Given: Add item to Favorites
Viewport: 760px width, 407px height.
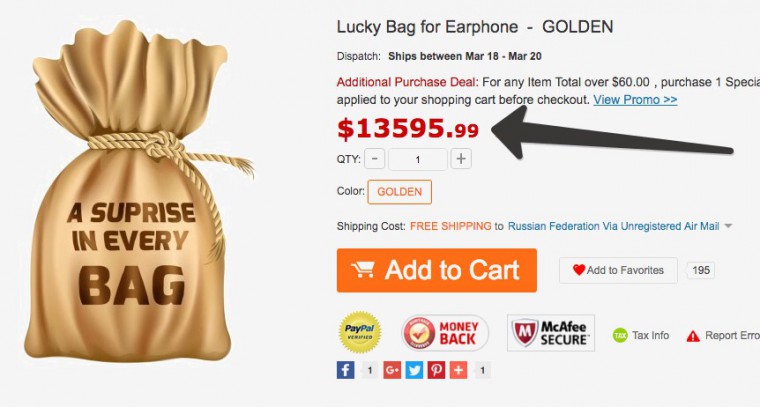Looking at the screenshot, I should (618, 270).
